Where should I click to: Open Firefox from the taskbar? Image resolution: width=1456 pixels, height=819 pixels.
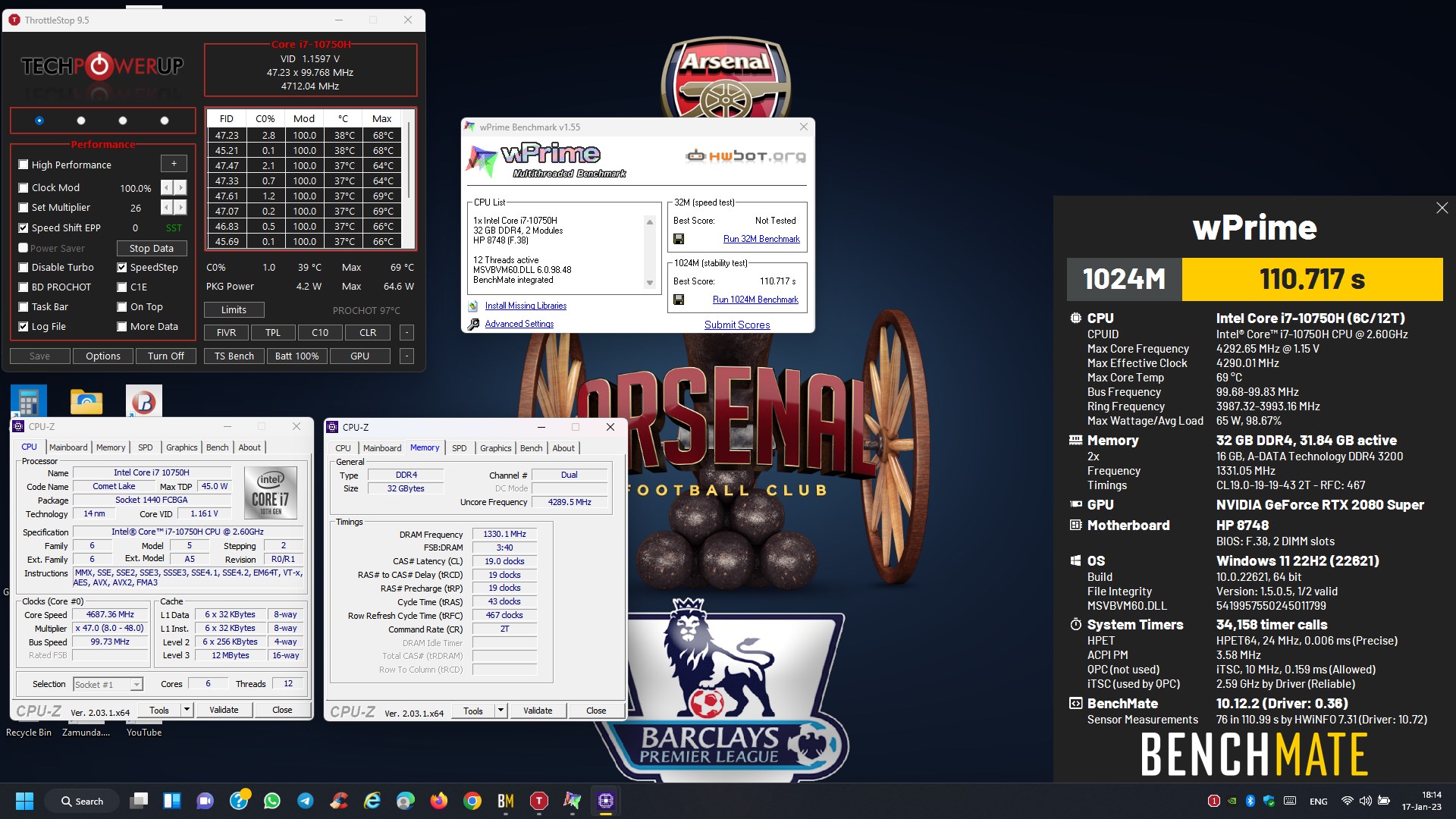[x=439, y=801]
